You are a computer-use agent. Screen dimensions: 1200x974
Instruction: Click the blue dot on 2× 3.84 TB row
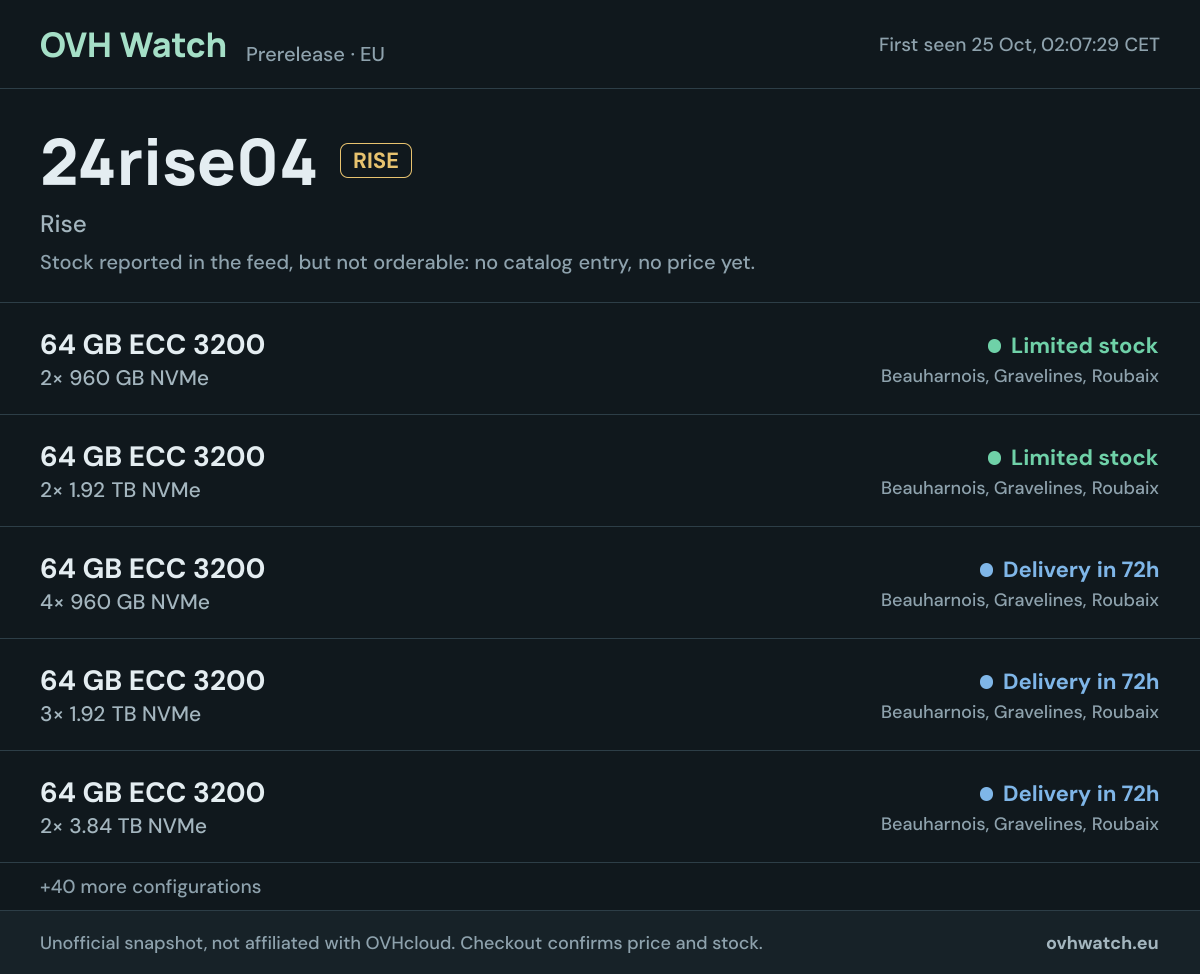point(986,794)
